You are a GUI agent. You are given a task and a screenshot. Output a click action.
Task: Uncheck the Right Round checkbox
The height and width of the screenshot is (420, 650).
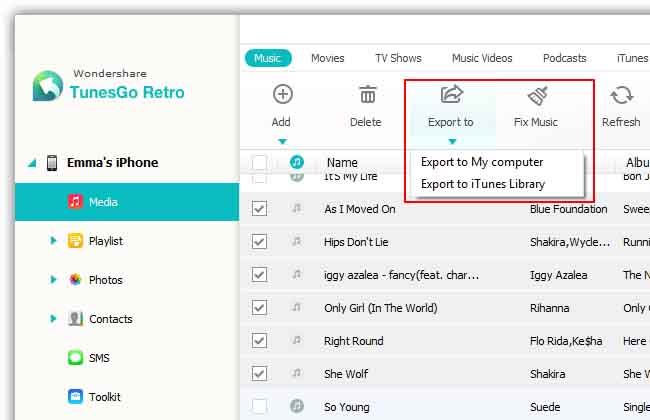[x=259, y=341]
